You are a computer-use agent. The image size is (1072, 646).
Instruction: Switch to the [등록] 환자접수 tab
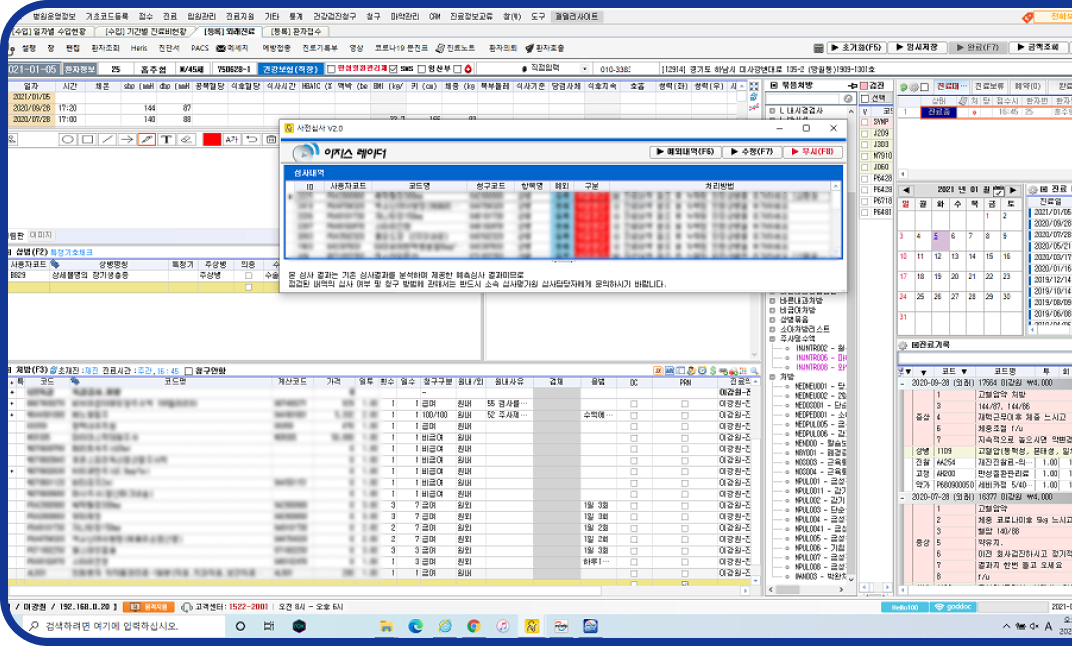coord(294,33)
